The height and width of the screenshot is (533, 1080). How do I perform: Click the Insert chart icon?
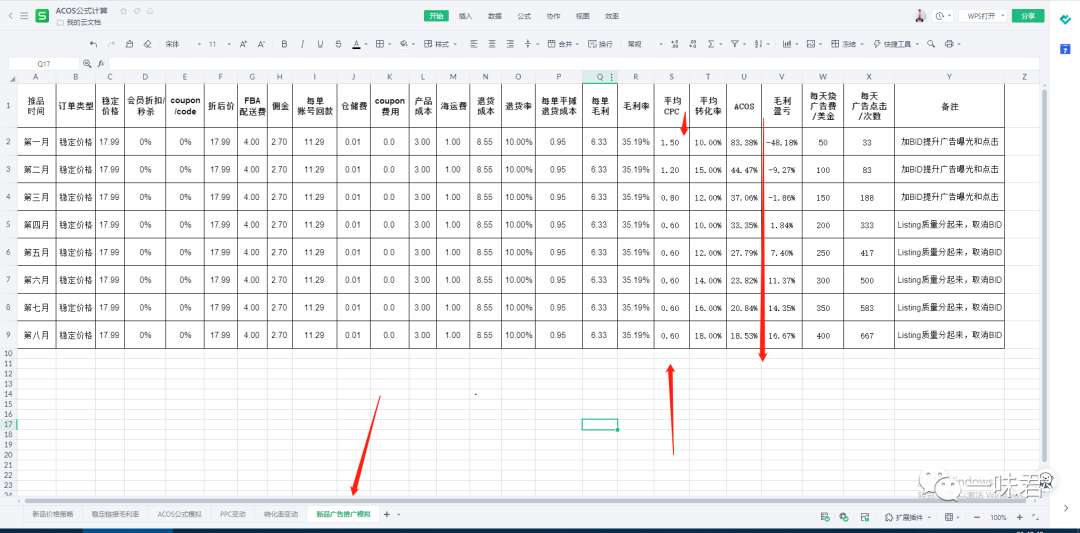pos(787,44)
